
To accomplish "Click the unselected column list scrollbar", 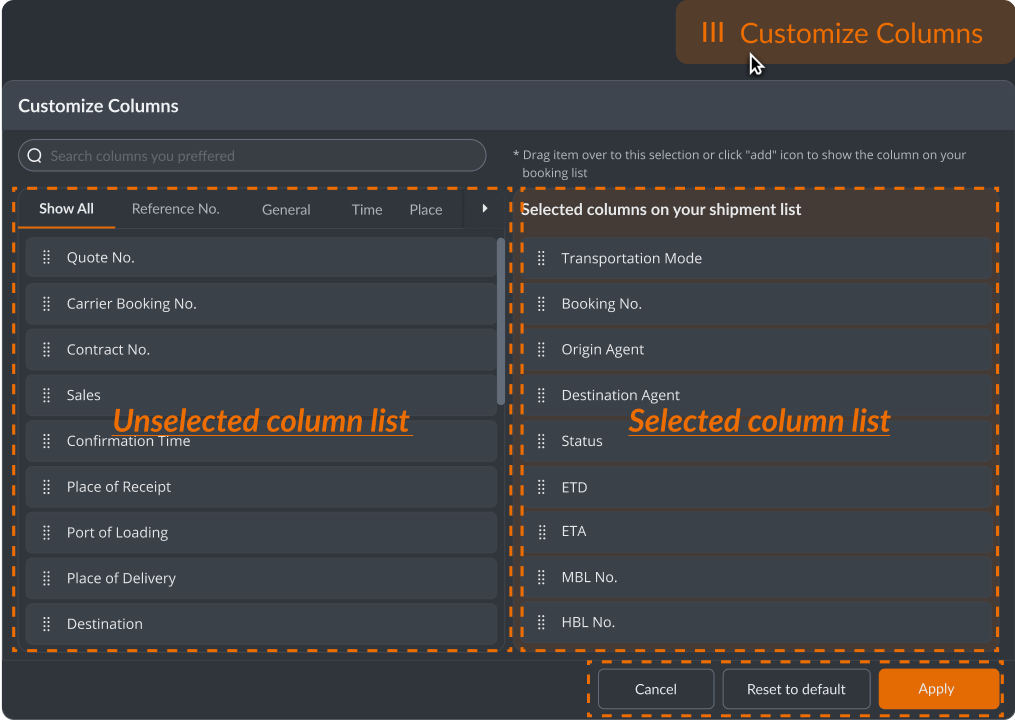I will point(501,320).
